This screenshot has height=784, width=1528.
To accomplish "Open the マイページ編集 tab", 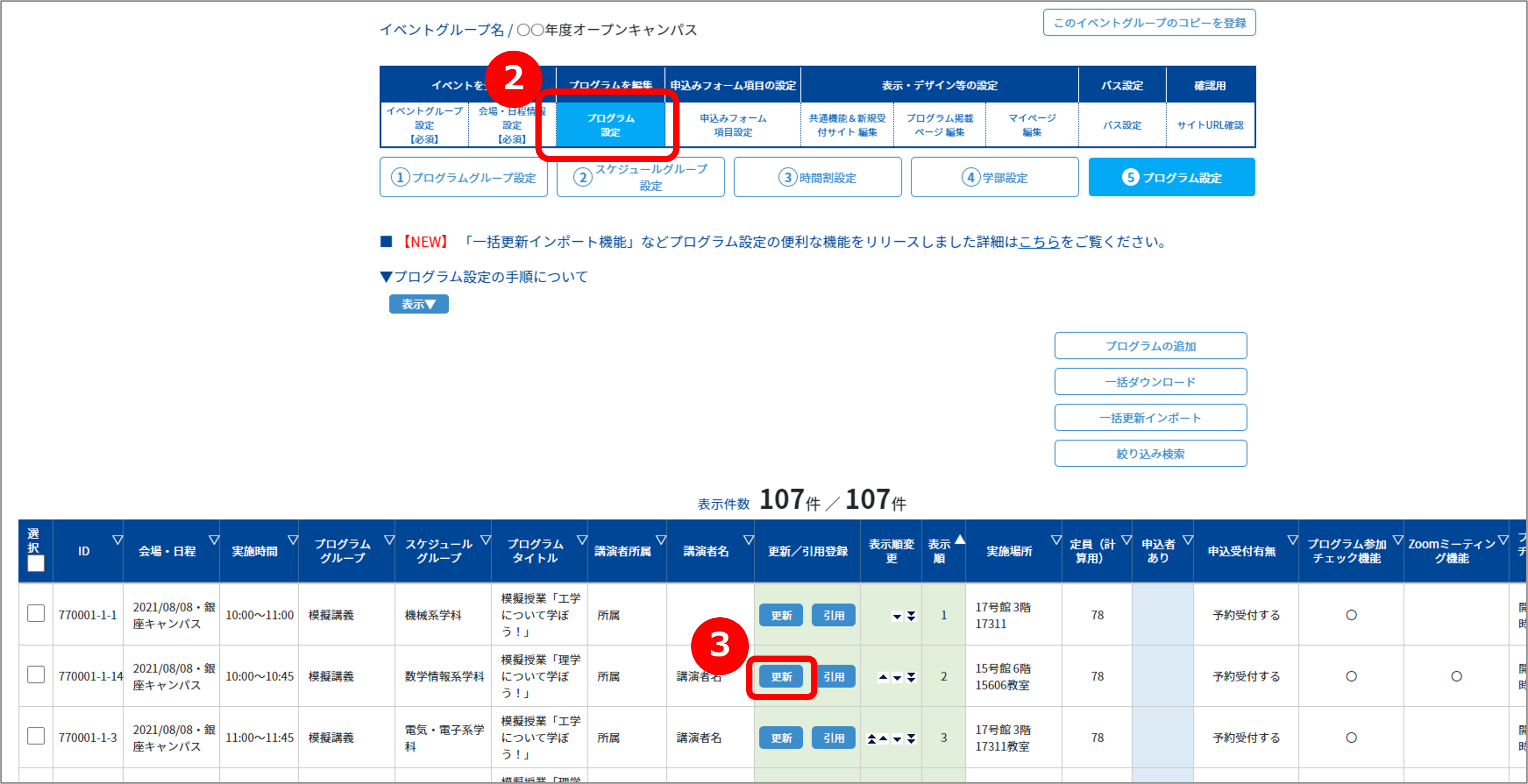I will point(1032,125).
